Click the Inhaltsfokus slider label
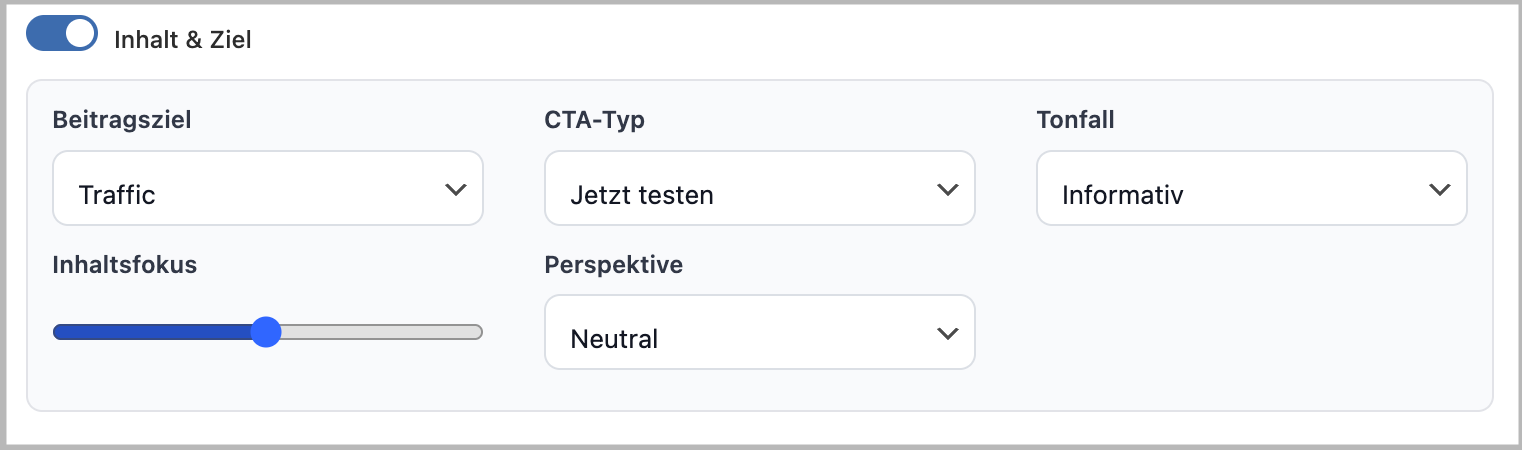 pyautogui.click(x=125, y=265)
